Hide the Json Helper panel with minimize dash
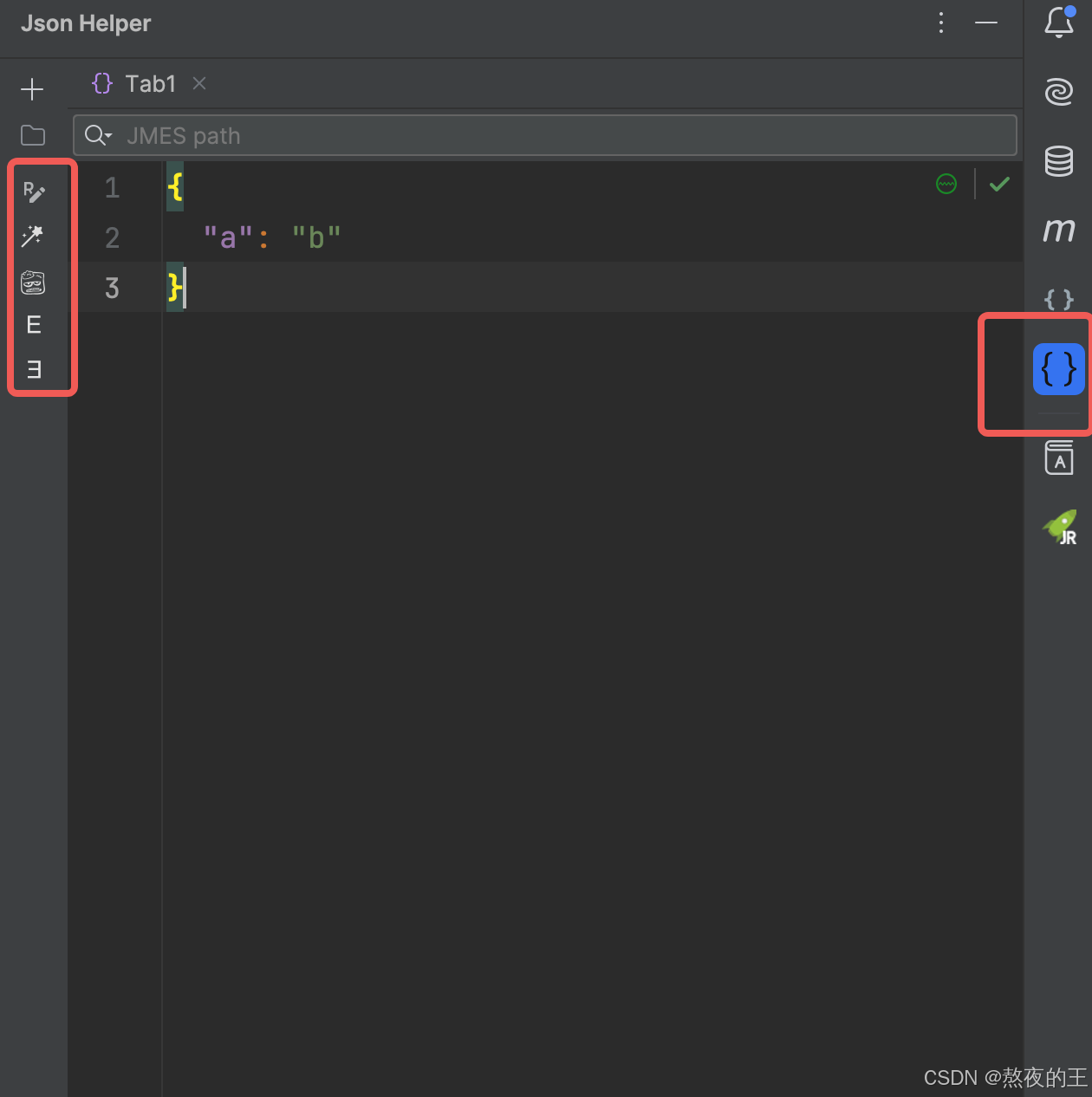1092x1097 pixels. 986,23
